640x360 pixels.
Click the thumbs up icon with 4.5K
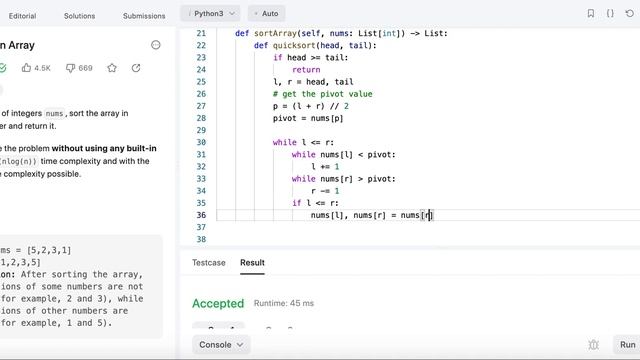36,68
